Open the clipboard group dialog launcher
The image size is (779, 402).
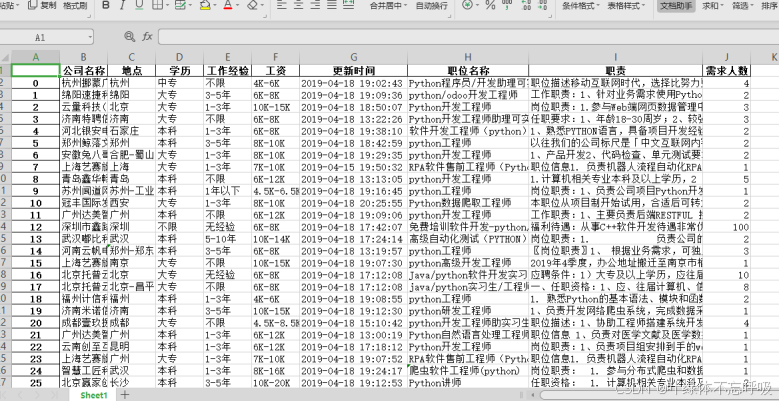tap(89, 16)
